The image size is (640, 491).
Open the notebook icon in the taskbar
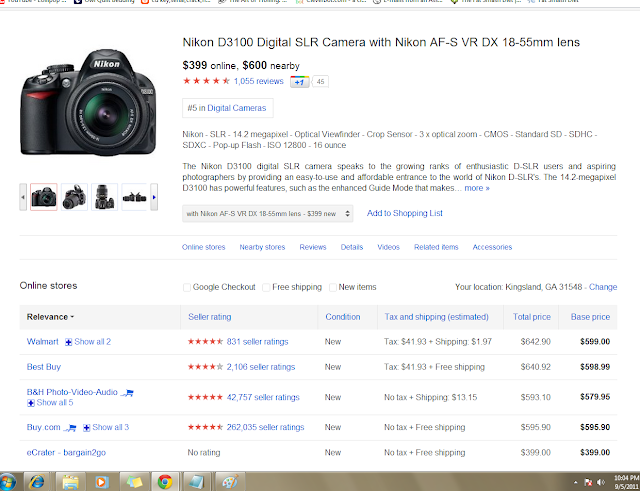point(197,482)
